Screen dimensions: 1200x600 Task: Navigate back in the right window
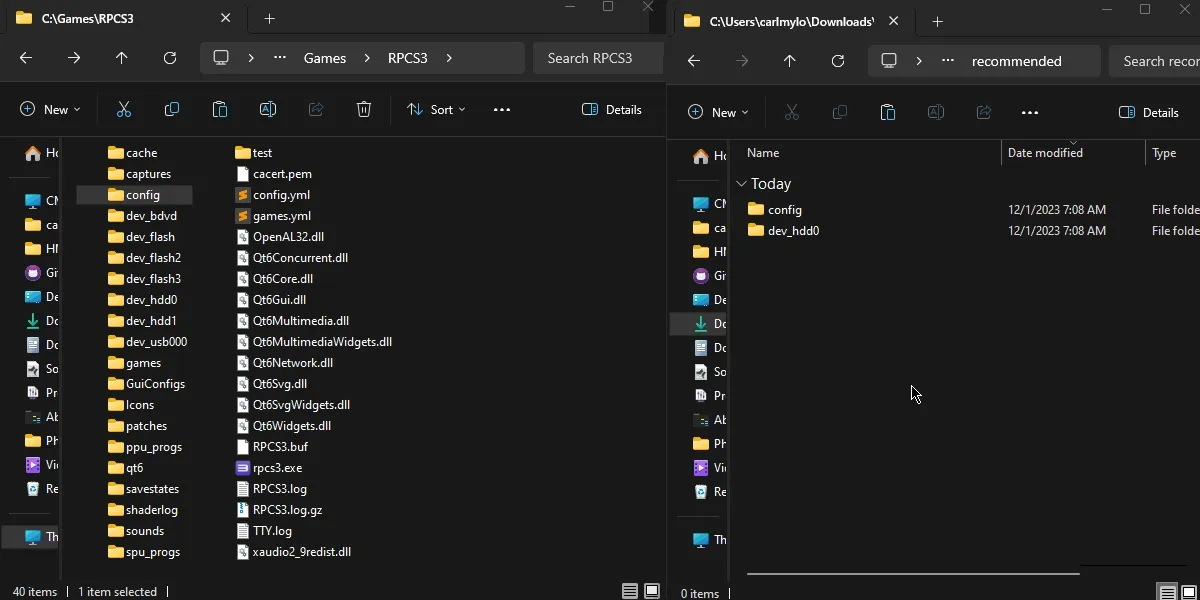point(693,61)
